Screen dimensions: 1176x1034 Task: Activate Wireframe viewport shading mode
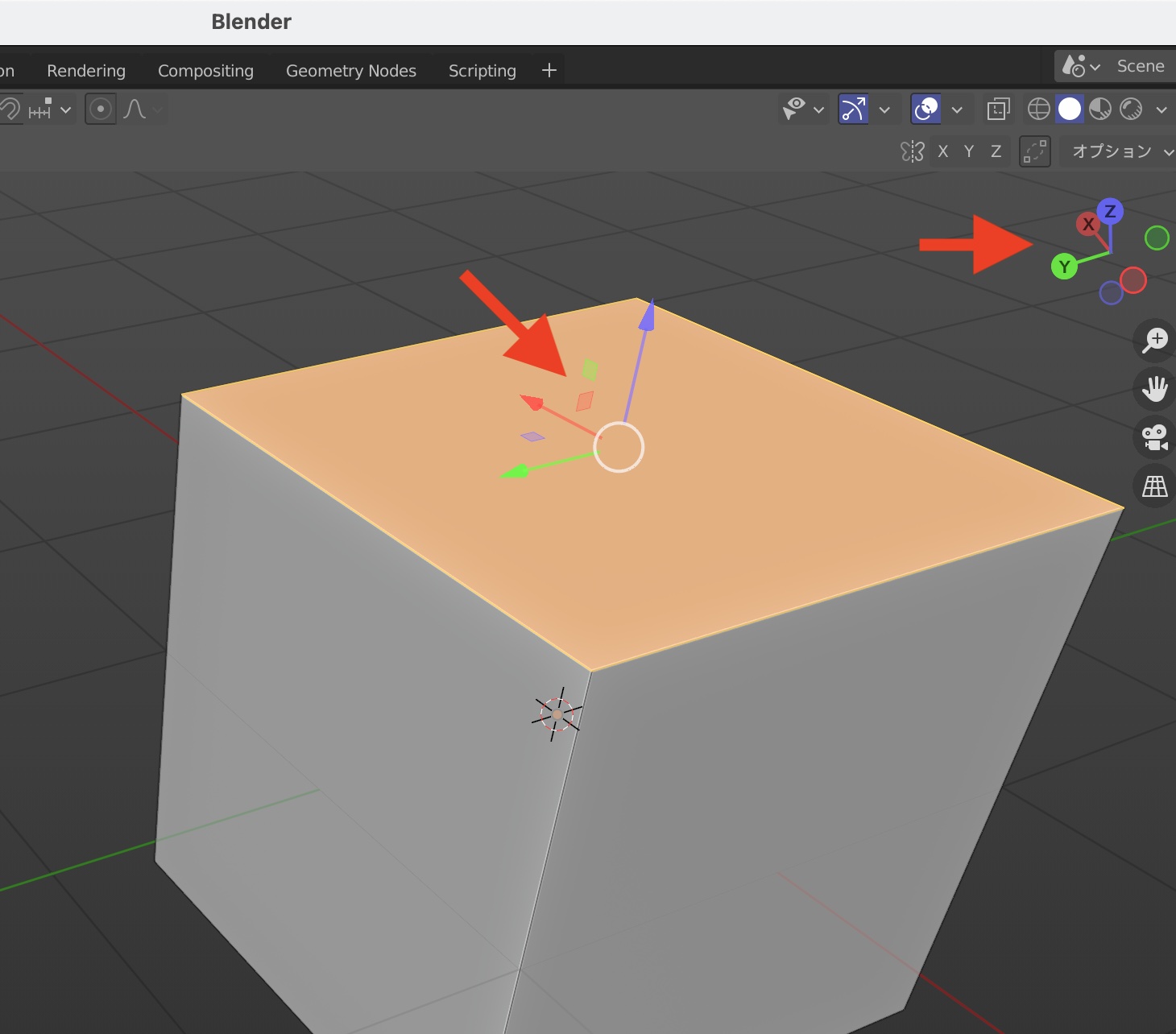(x=1038, y=109)
